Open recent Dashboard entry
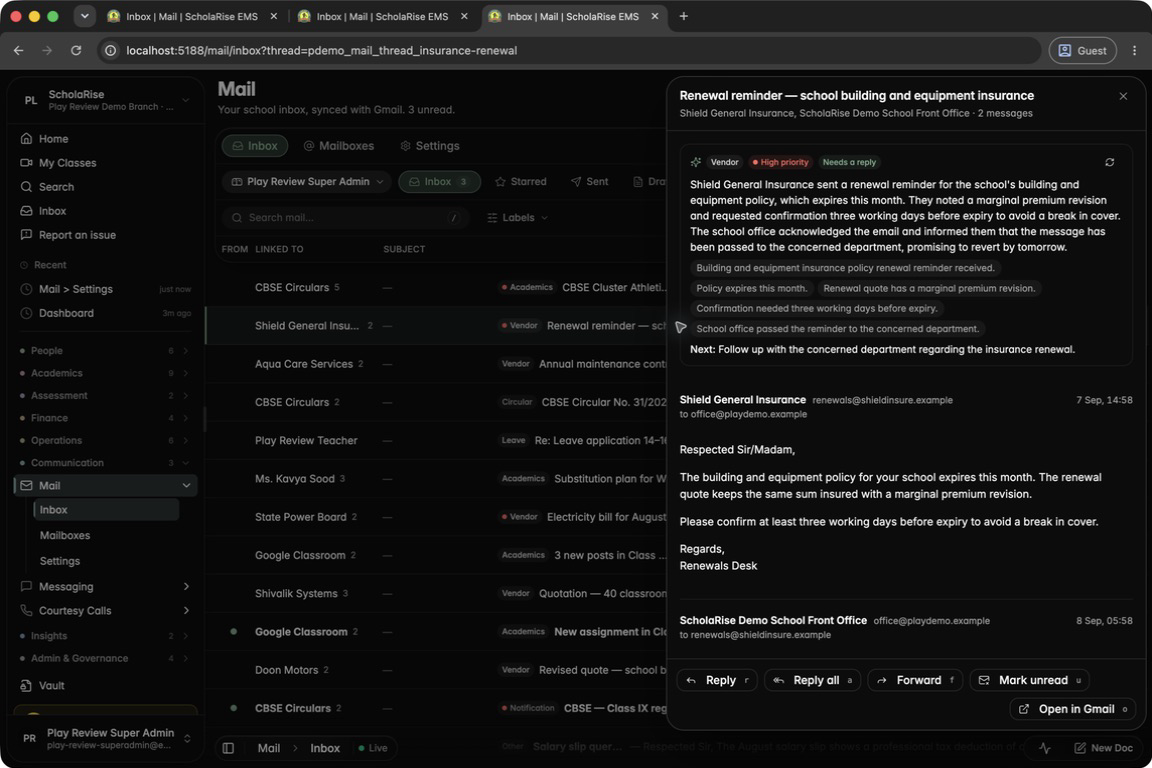Viewport: 1152px width, 768px height. coord(105,313)
